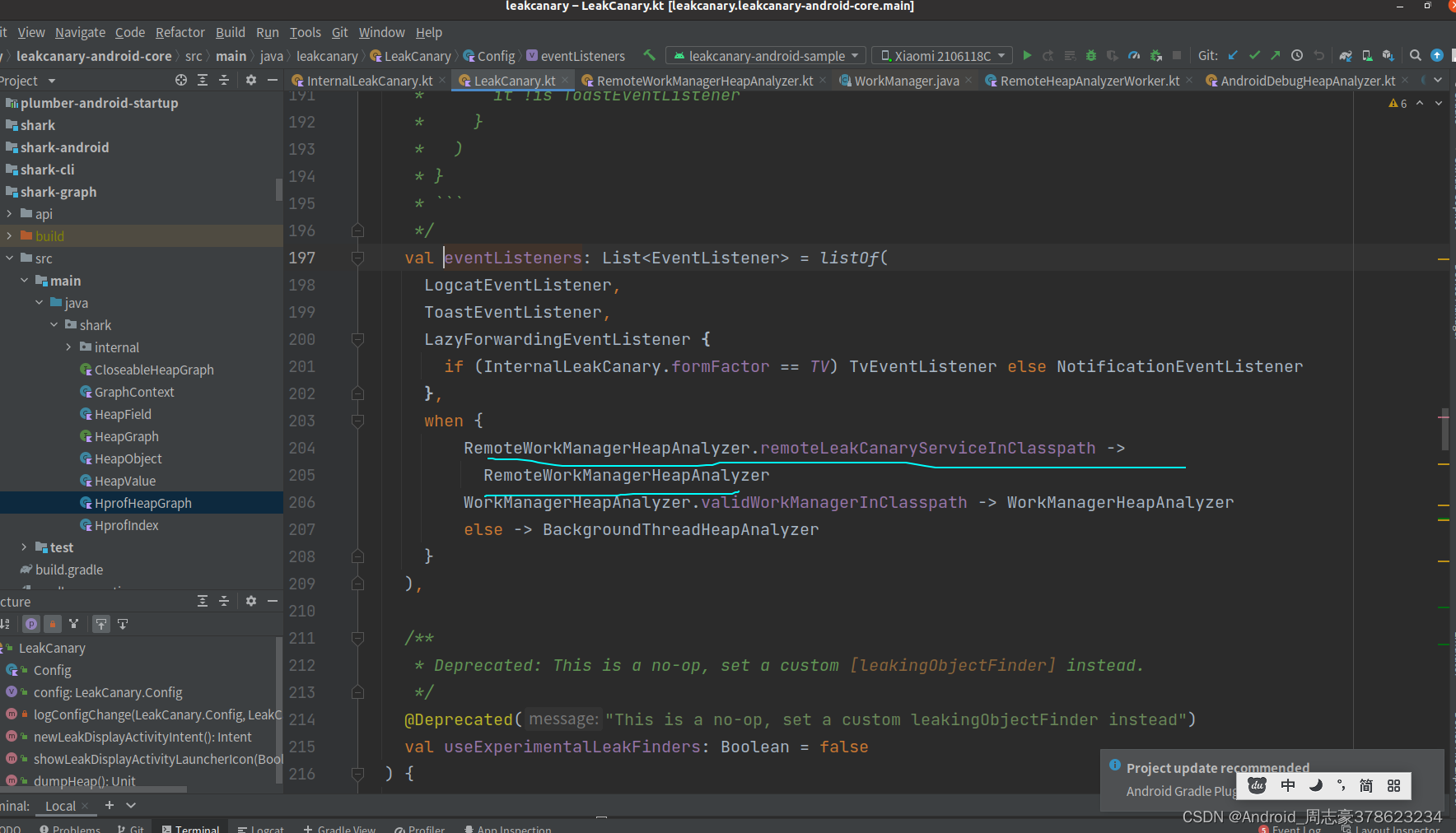This screenshot has width=1456, height=833.
Task: Open Project panel settings gear
Action: [x=251, y=81]
